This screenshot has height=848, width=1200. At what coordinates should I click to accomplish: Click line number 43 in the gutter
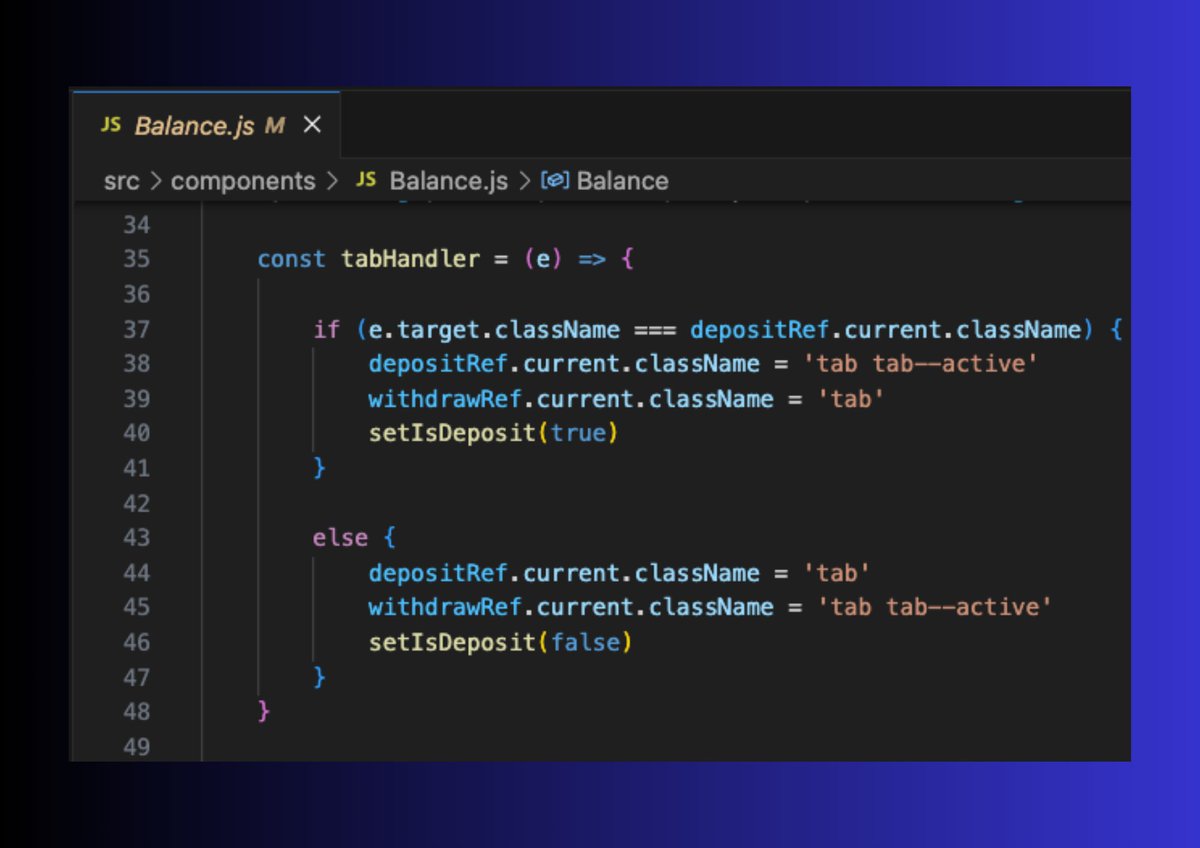136,538
